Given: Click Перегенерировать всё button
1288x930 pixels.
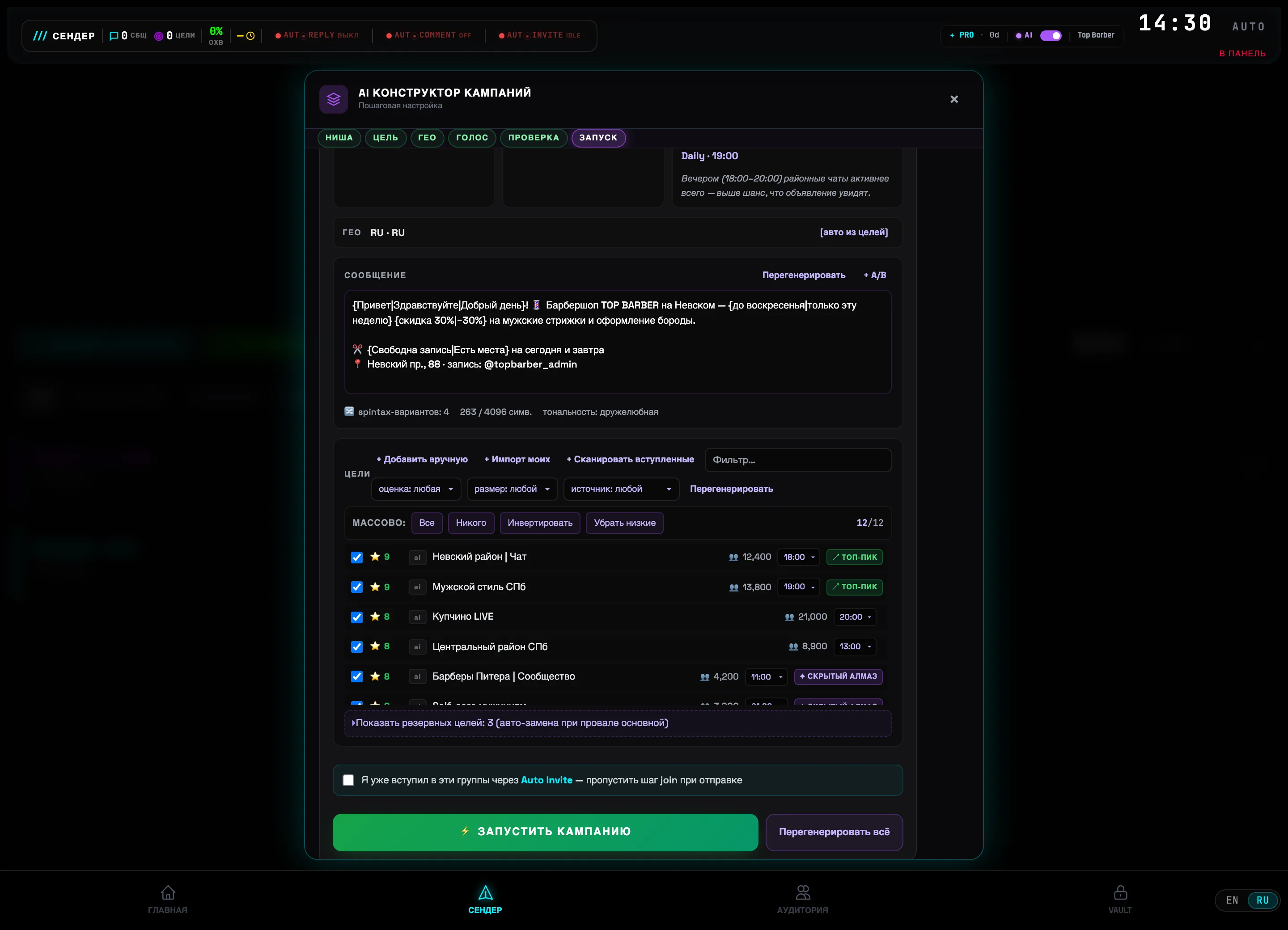Looking at the screenshot, I should (x=834, y=832).
